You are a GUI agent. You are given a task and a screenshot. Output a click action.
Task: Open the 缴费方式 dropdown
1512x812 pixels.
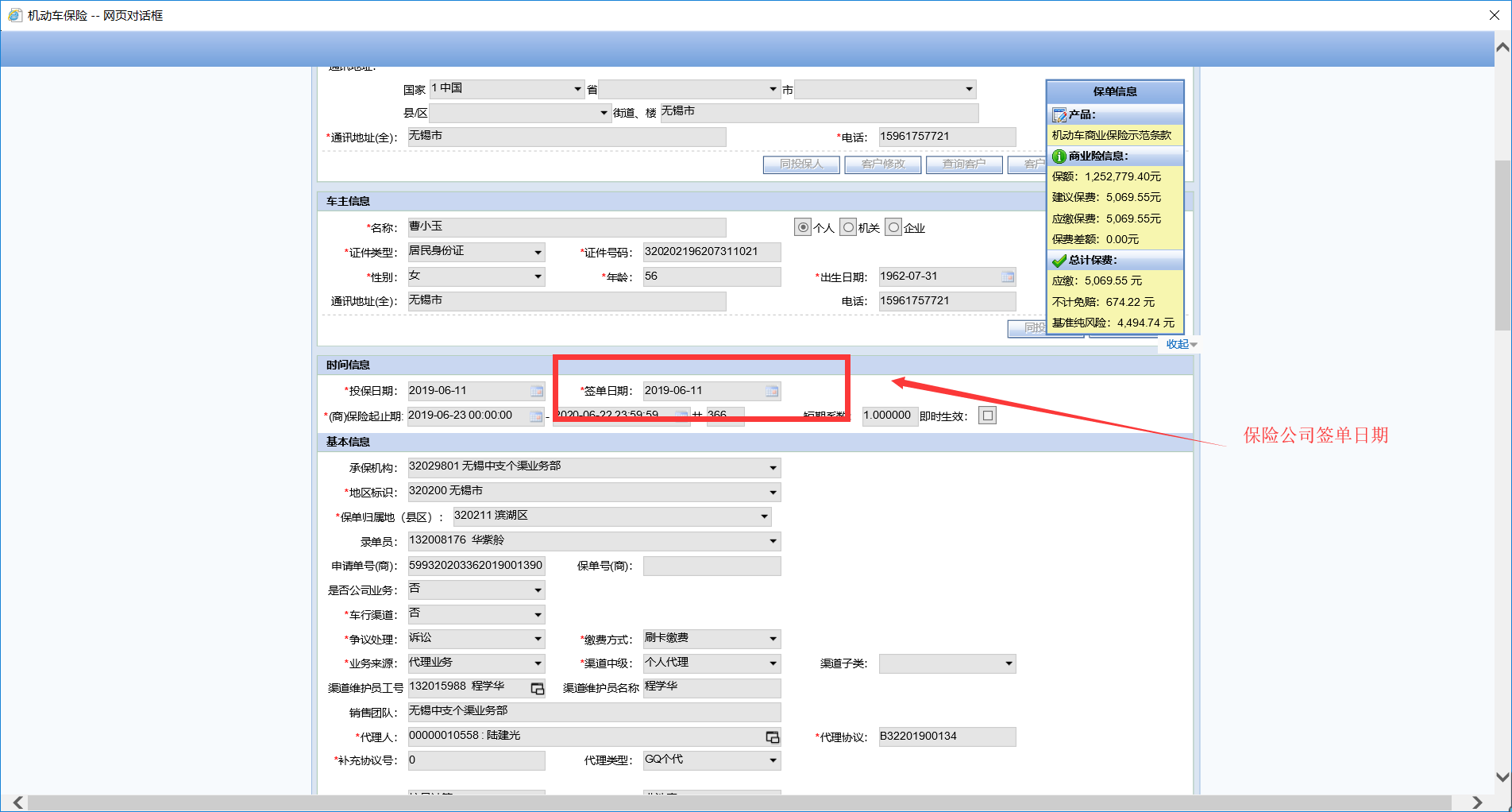click(773, 639)
